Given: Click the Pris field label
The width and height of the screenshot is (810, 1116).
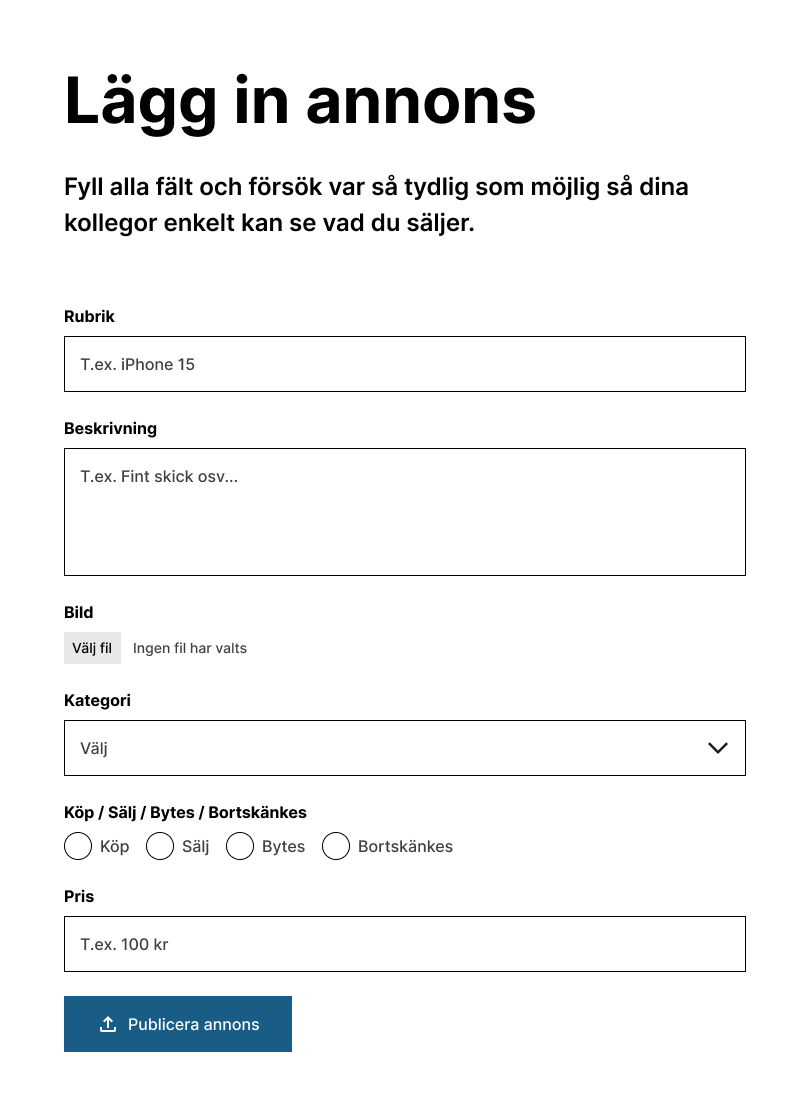Looking at the screenshot, I should click(79, 896).
